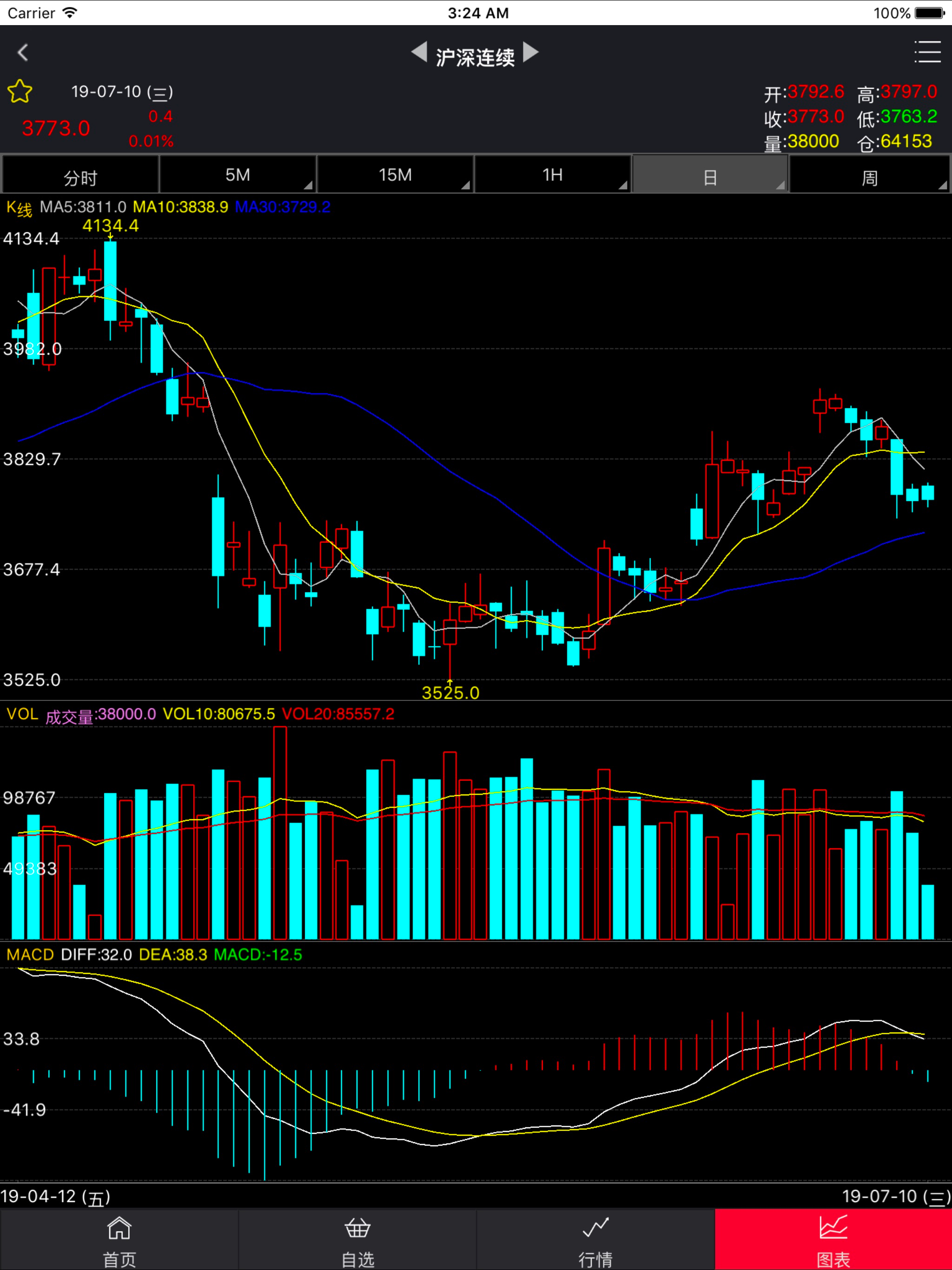The height and width of the screenshot is (1270, 952).
Task: Tap the MA10:3838.9 value
Action: pos(180,207)
